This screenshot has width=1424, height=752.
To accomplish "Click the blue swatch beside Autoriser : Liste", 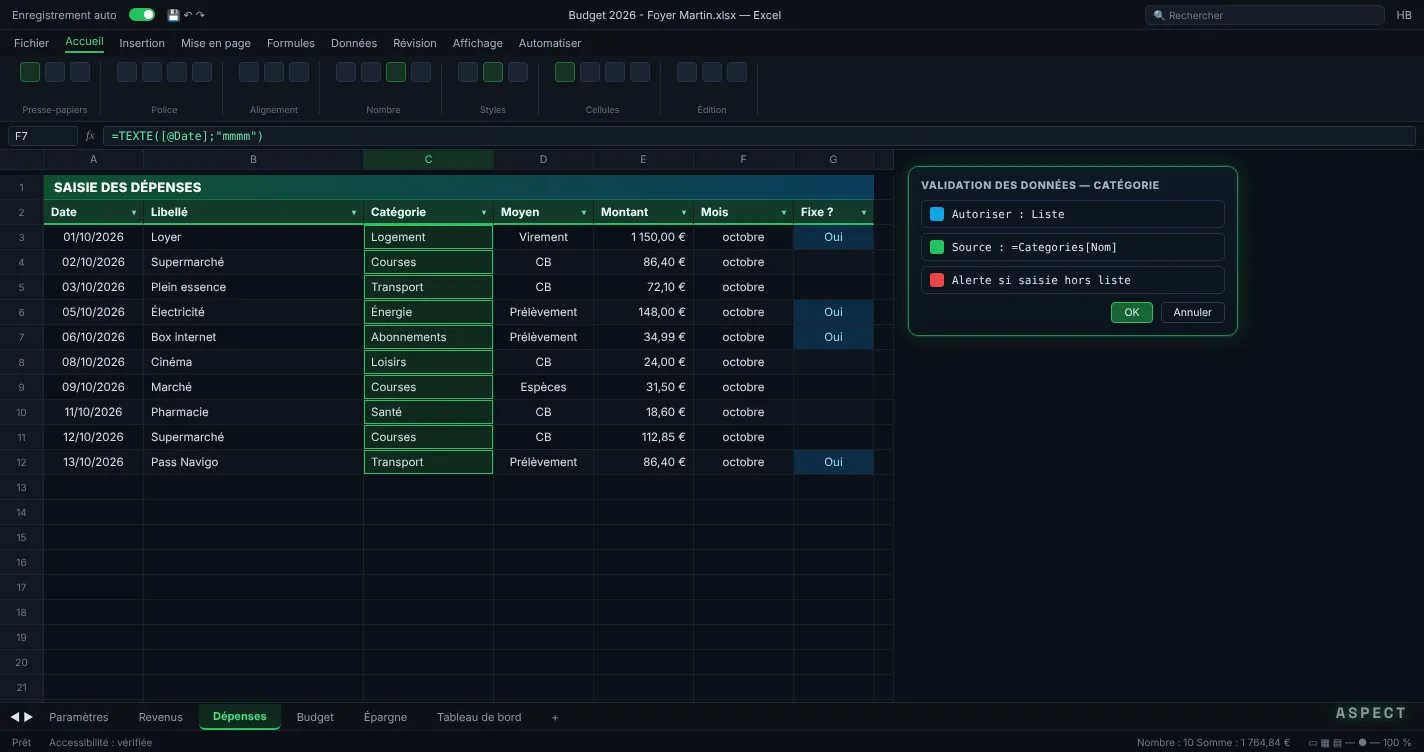I will 937,214.
